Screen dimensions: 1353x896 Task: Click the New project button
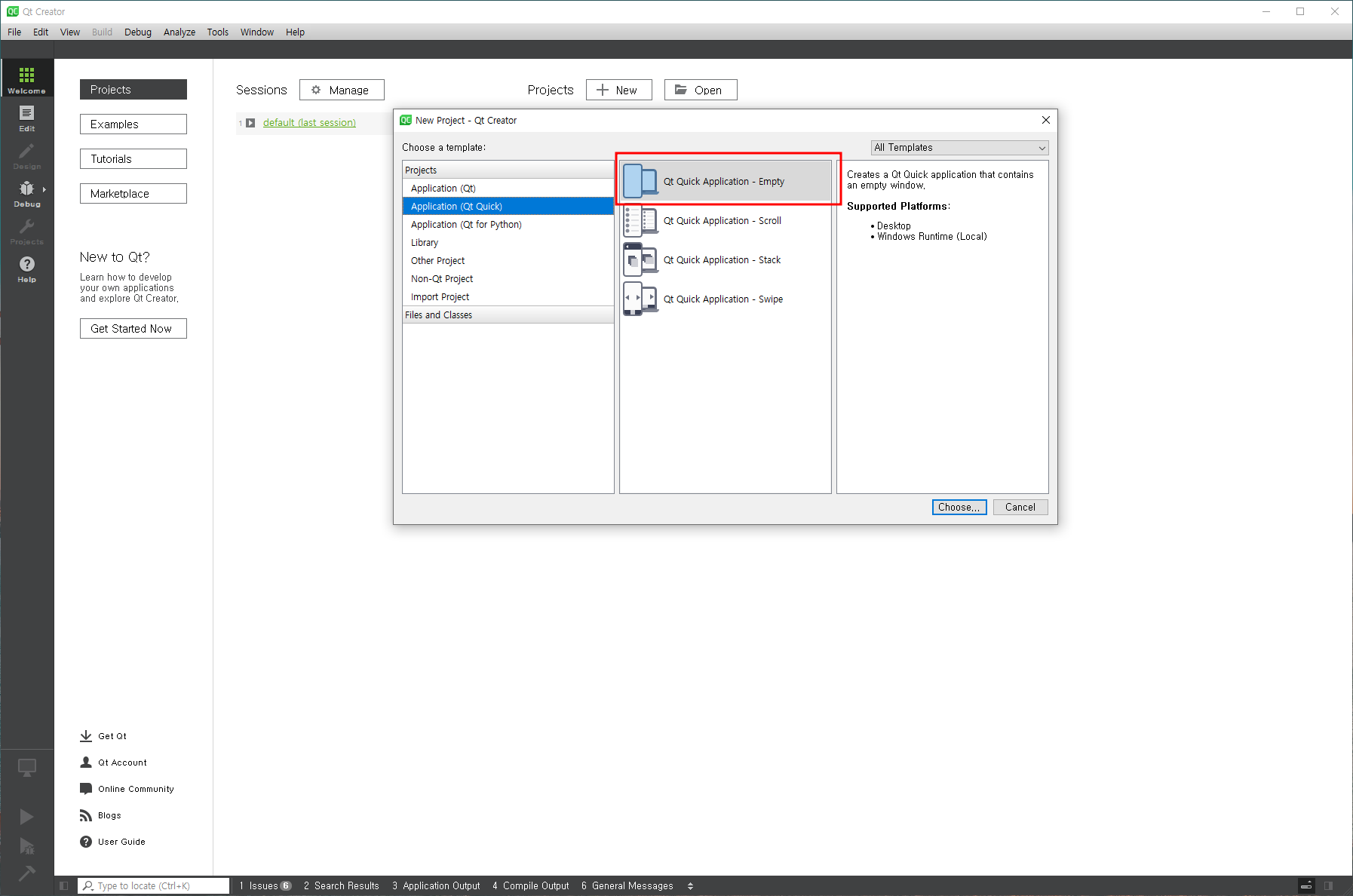click(x=618, y=90)
